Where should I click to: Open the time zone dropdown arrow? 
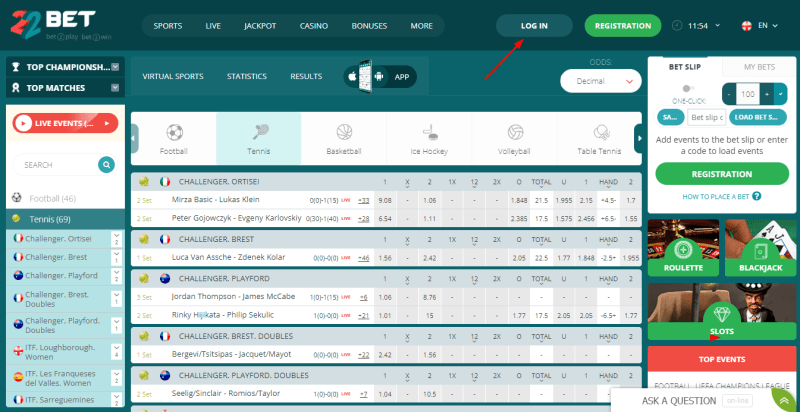pos(718,25)
